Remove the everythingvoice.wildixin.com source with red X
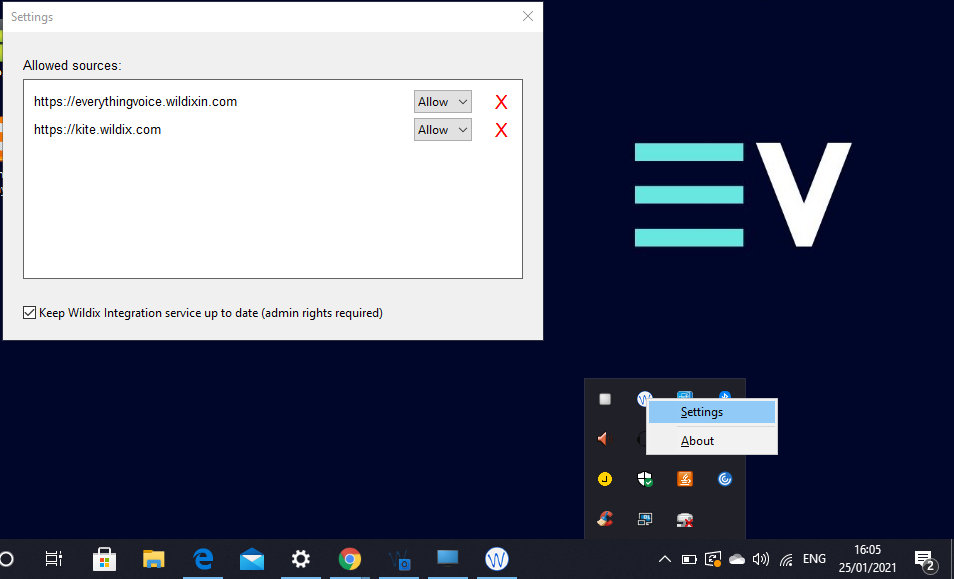This screenshot has width=954, height=579. coord(501,102)
